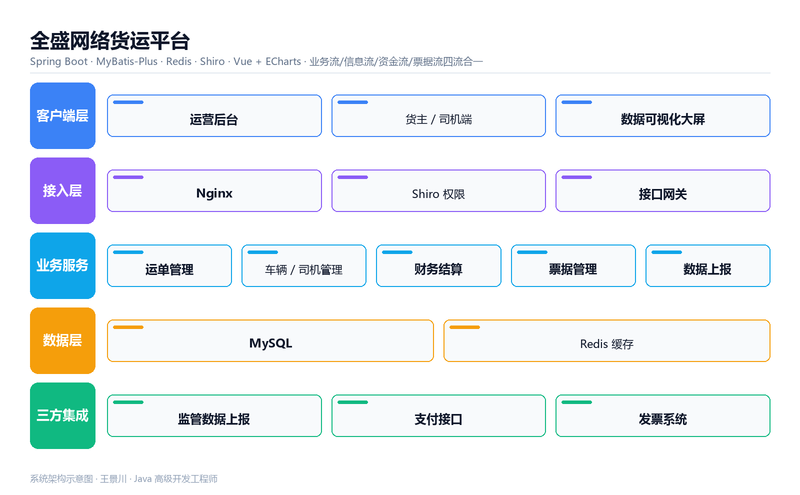Select the Redis 缓存 box
The image size is (800, 495).
(x=607, y=341)
